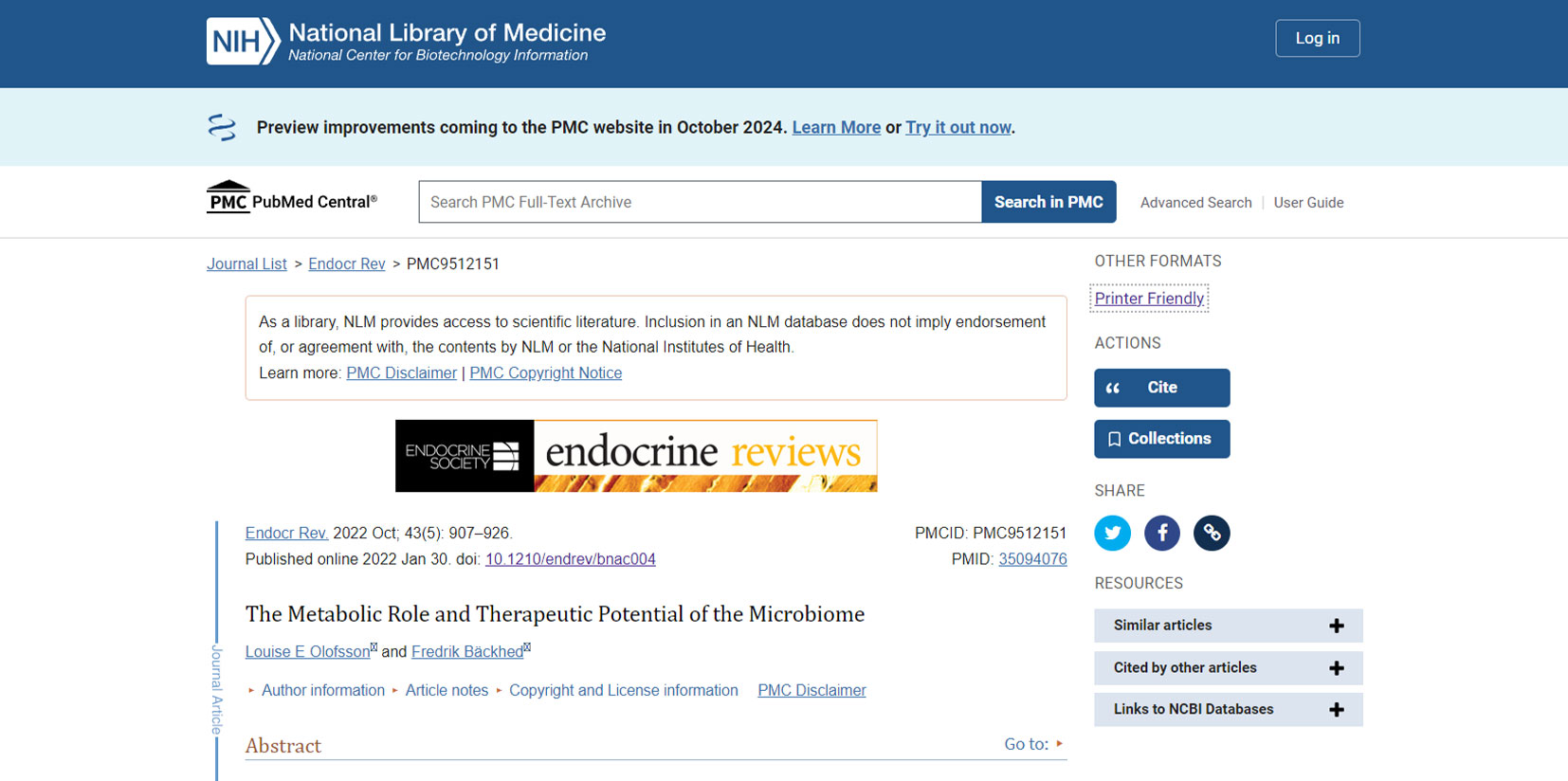Navigate to Journal List breadcrumb
The height and width of the screenshot is (781, 1568).
[246, 263]
